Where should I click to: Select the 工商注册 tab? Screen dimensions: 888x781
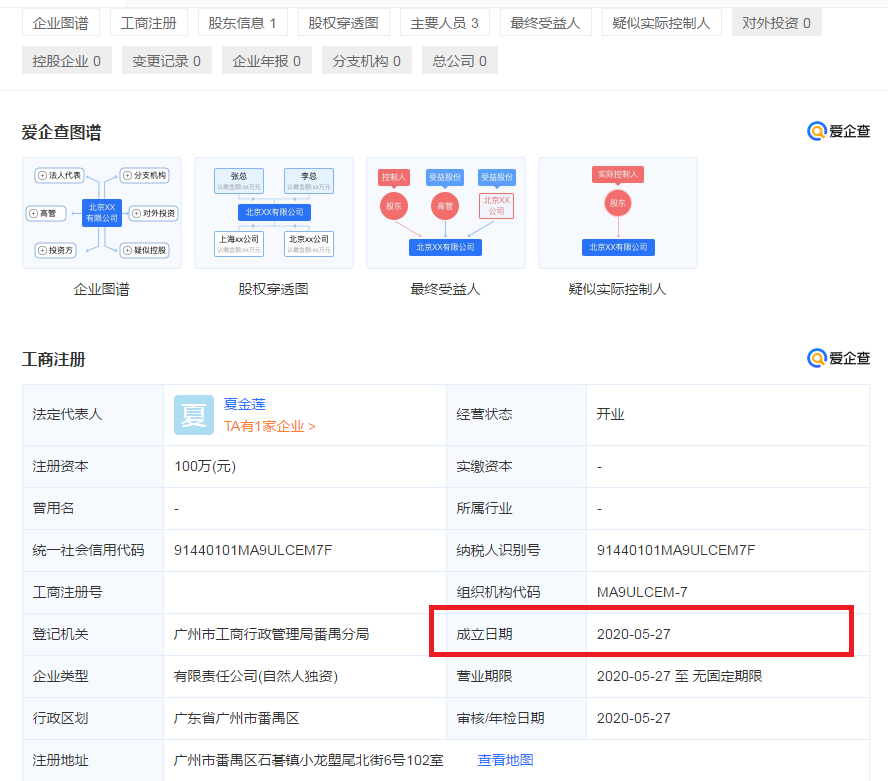(x=148, y=22)
